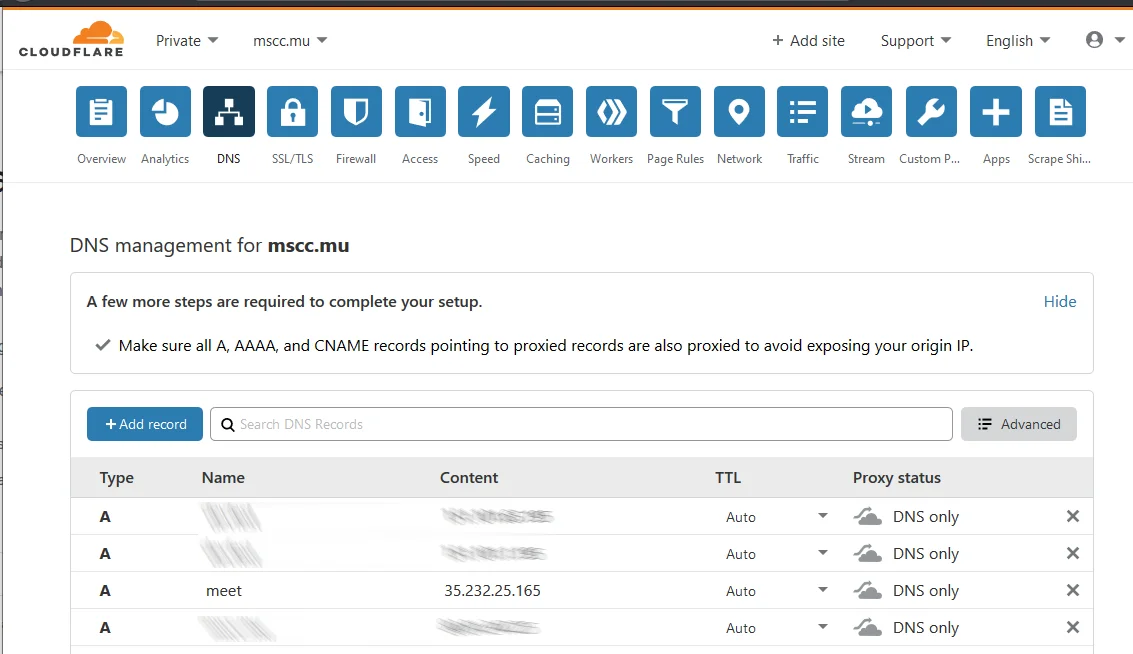Viewport: 1133px width, 654px height.
Task: Open the Firewall shield icon
Action: 356,111
